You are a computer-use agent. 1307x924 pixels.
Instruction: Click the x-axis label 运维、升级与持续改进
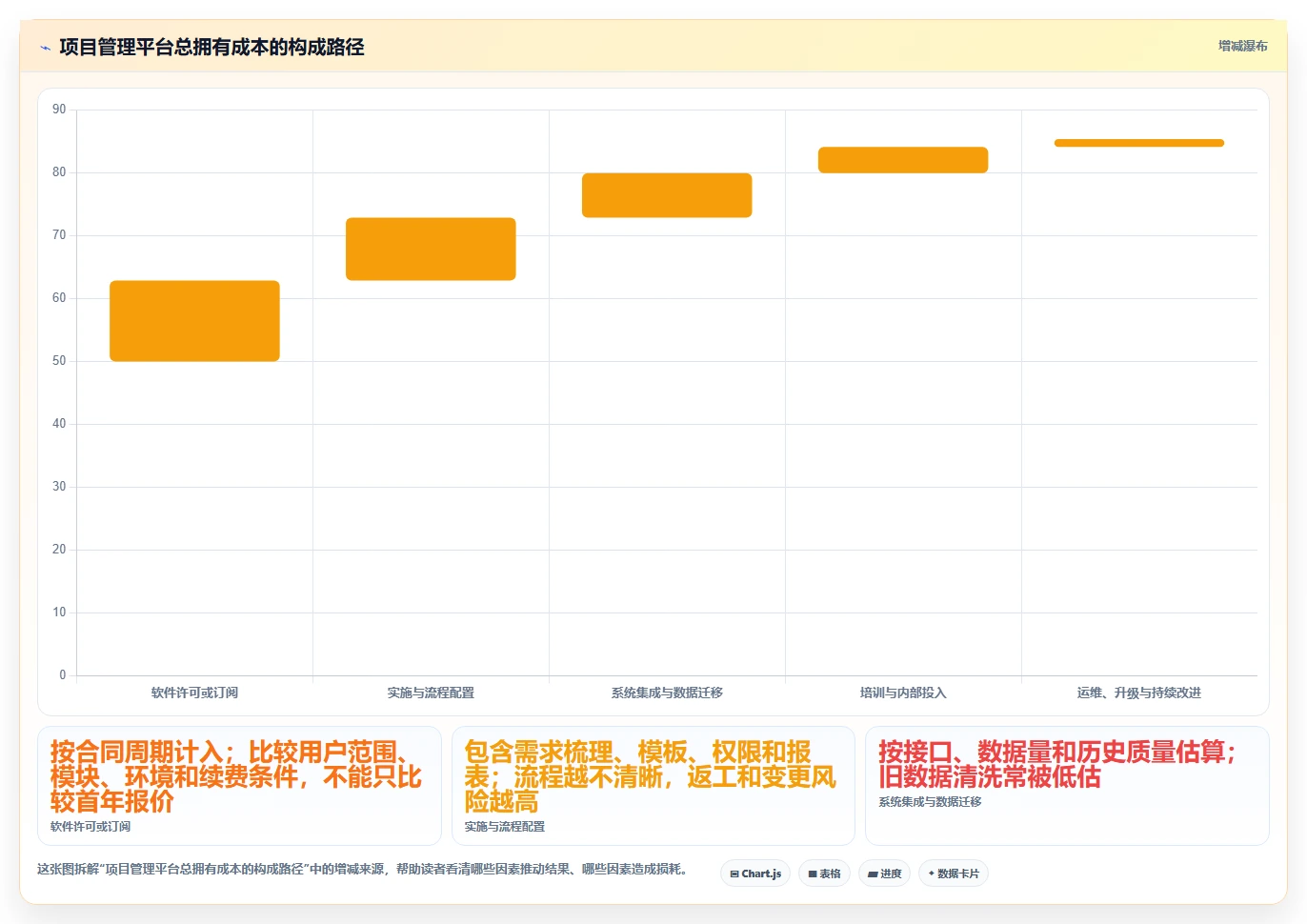[x=1139, y=693]
